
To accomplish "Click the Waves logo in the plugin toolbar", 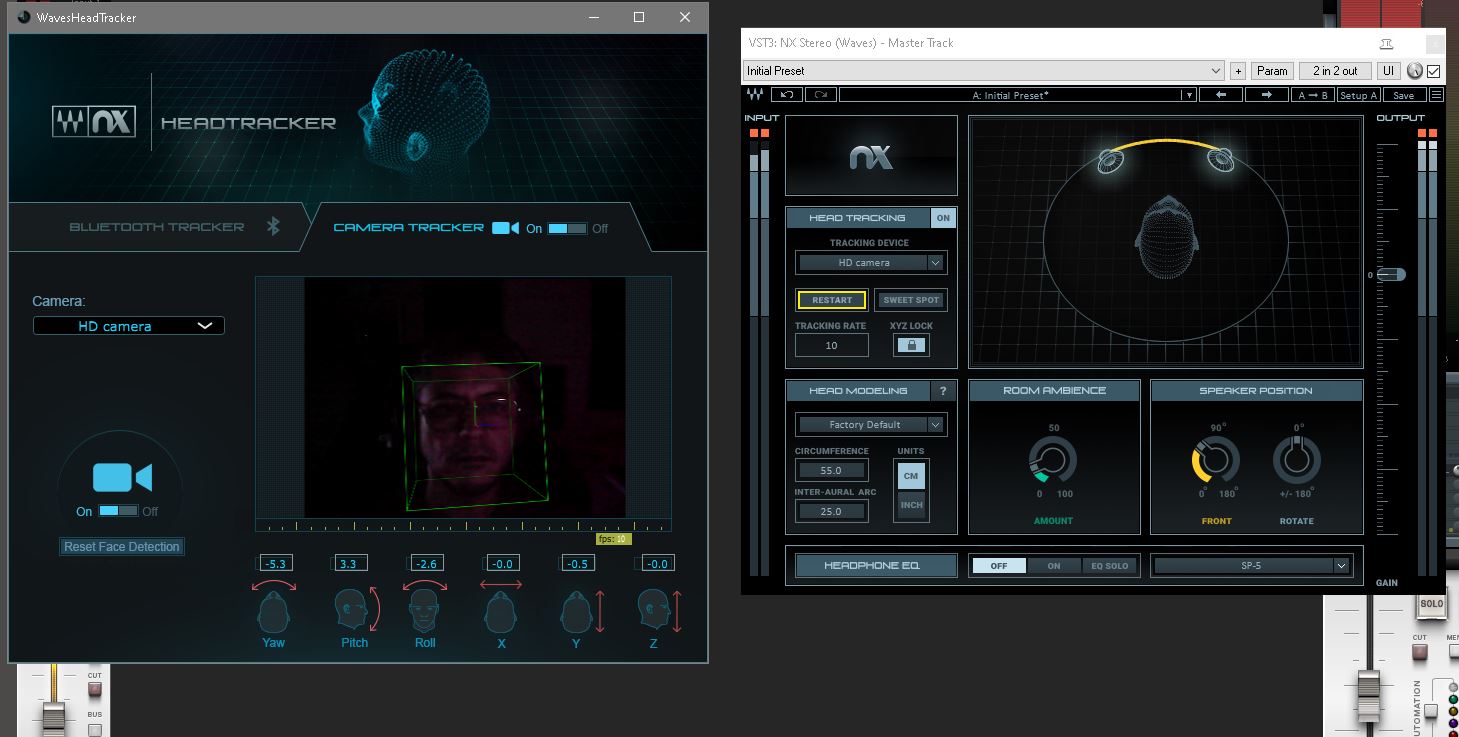I will click(x=757, y=94).
